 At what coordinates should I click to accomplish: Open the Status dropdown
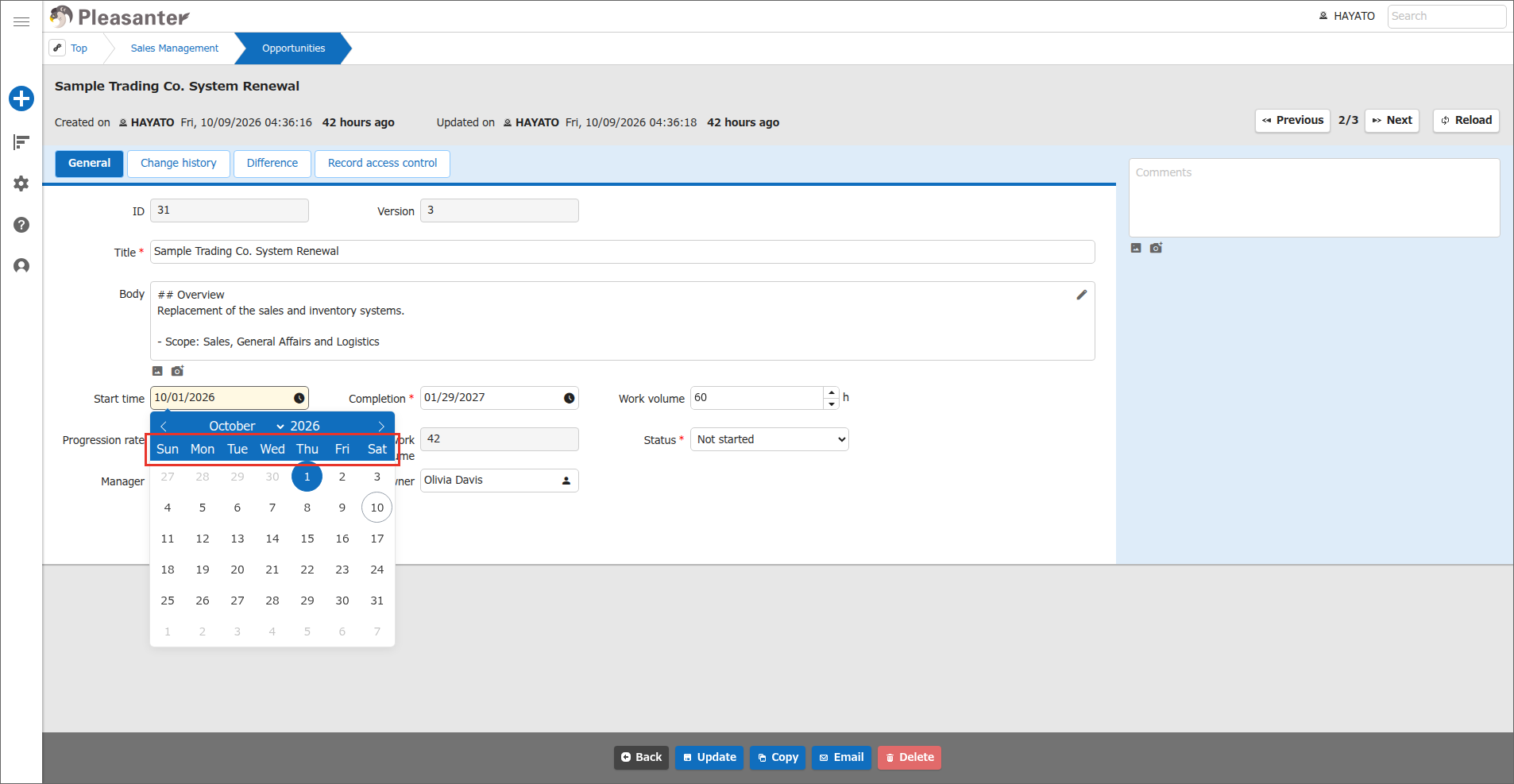770,439
